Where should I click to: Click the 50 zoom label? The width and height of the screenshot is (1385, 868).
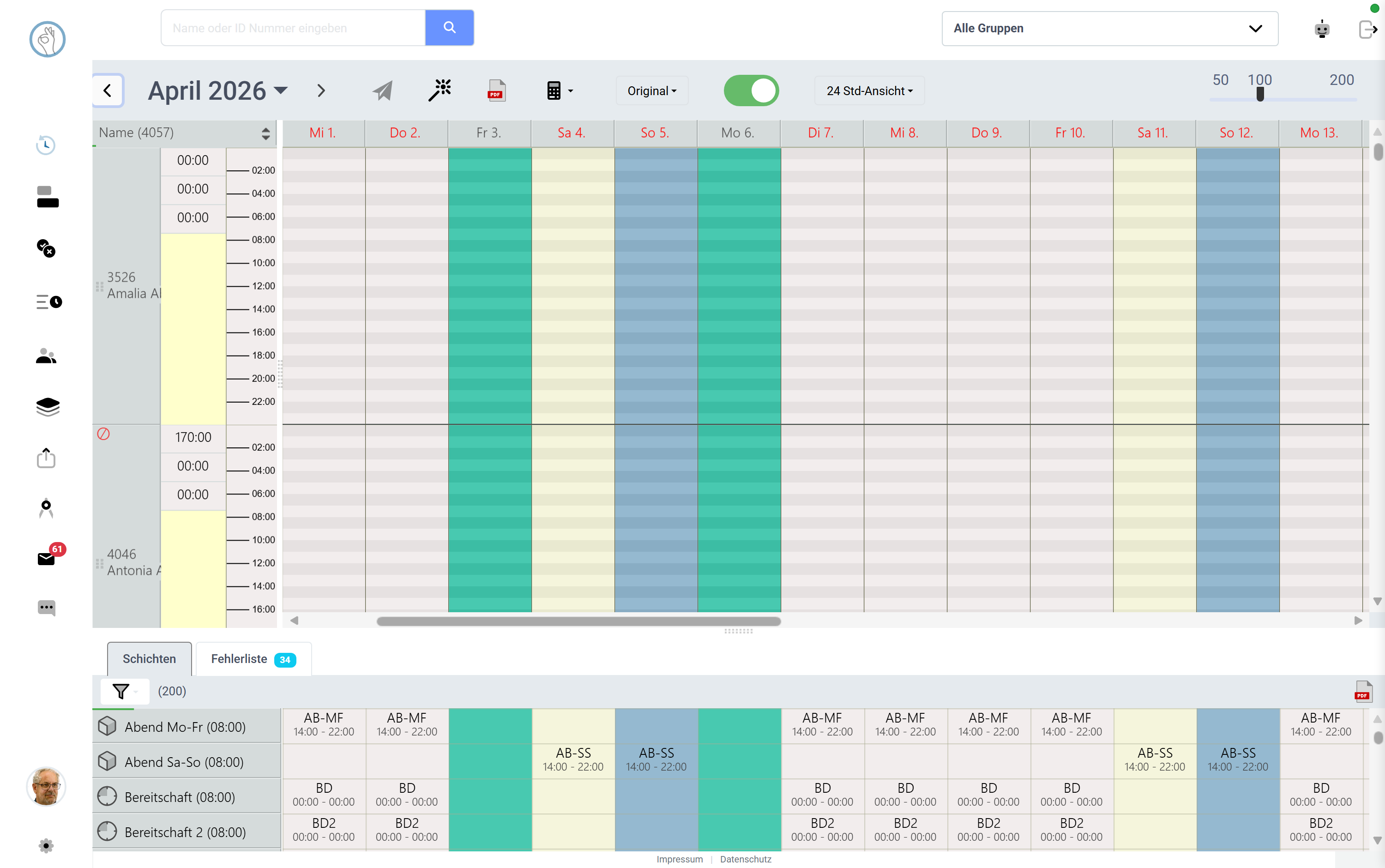click(x=1220, y=80)
